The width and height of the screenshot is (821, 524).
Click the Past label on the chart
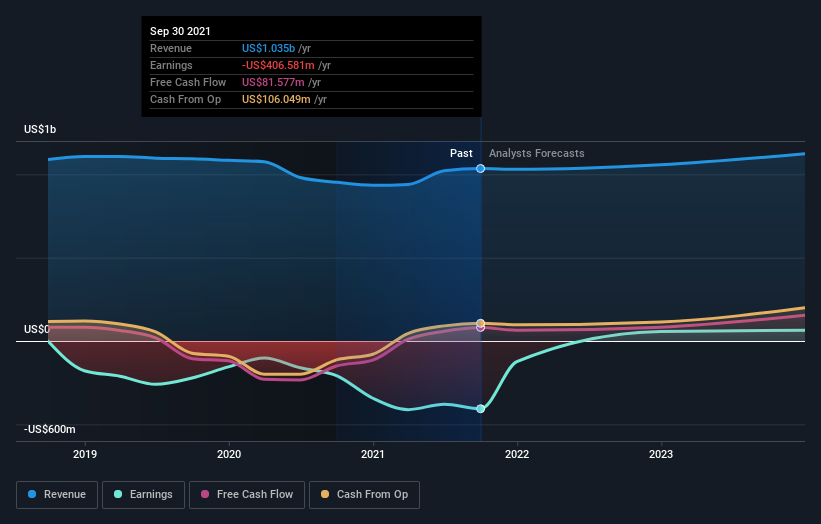click(x=461, y=153)
